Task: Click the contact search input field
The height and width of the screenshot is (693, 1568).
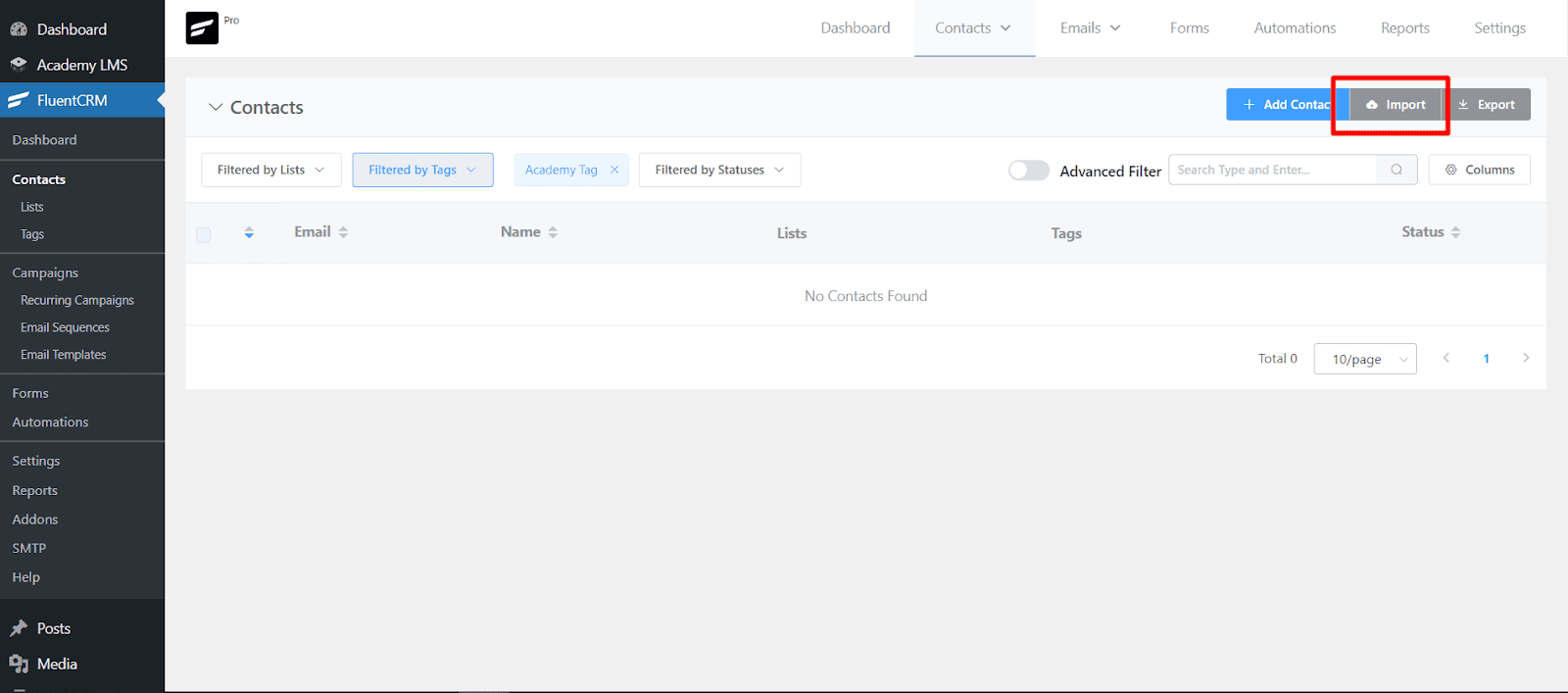Action: 1271,170
